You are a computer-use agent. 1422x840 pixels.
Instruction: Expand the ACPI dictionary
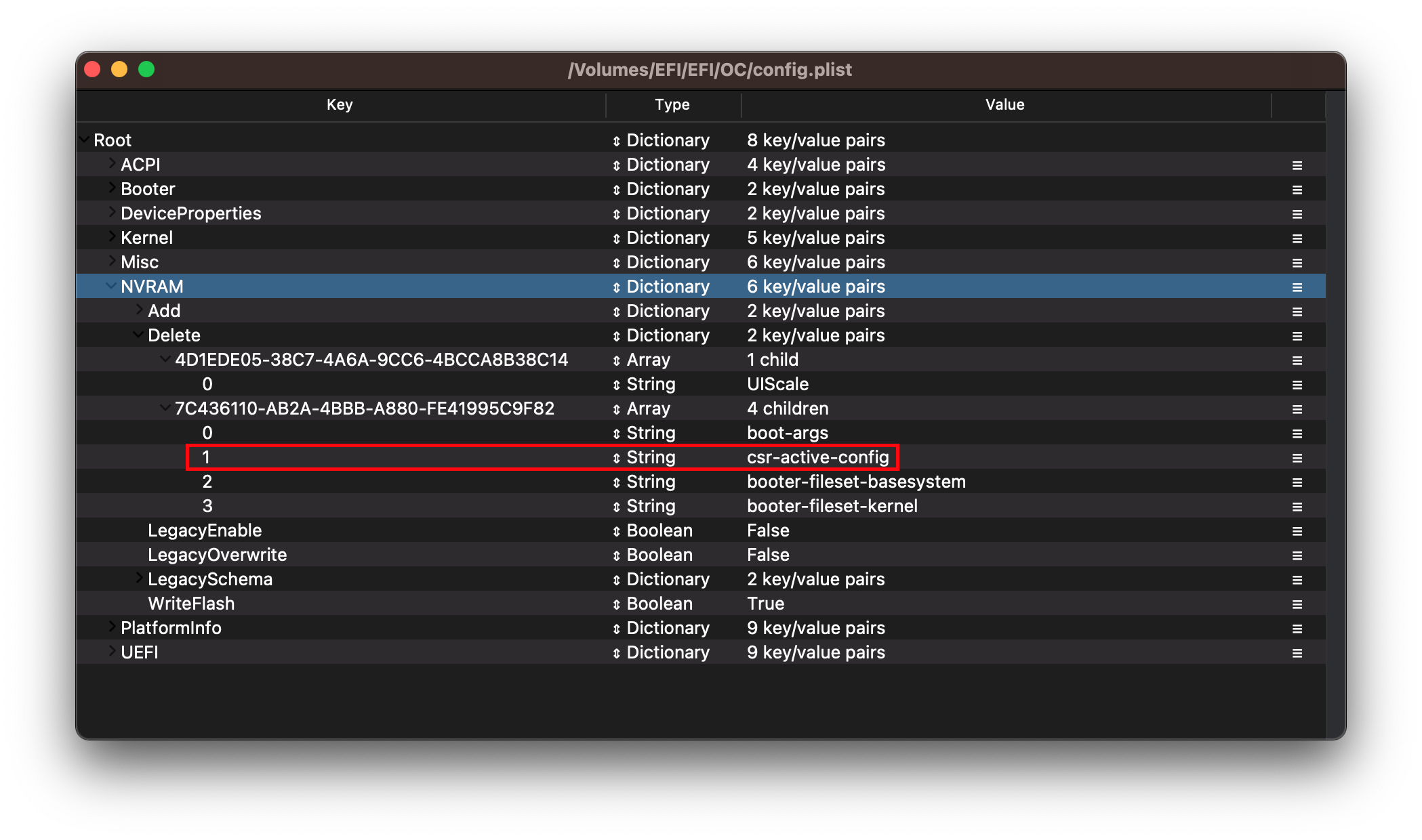click(x=112, y=164)
